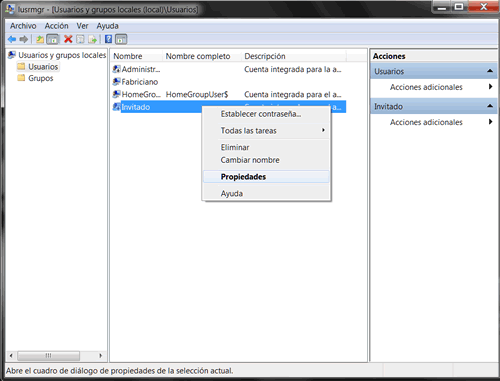
Task: Click Acciones adicionales link under Usuarios
Action: 426,87
